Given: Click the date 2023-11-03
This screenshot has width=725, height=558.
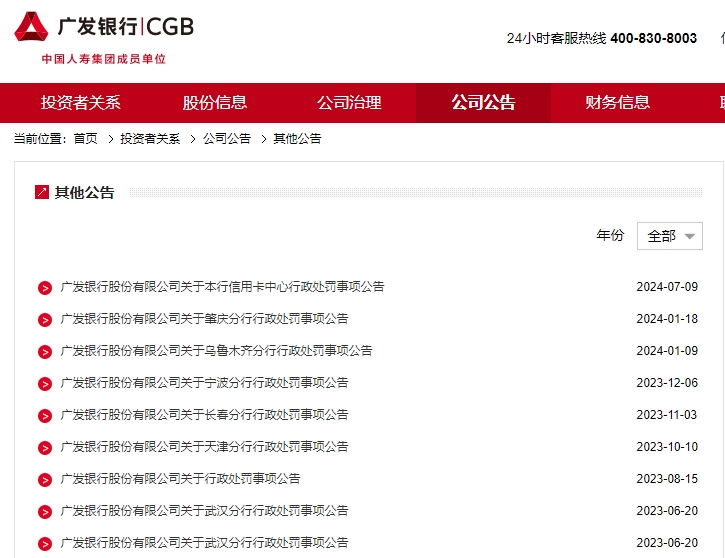Looking at the screenshot, I should click(x=667, y=415).
